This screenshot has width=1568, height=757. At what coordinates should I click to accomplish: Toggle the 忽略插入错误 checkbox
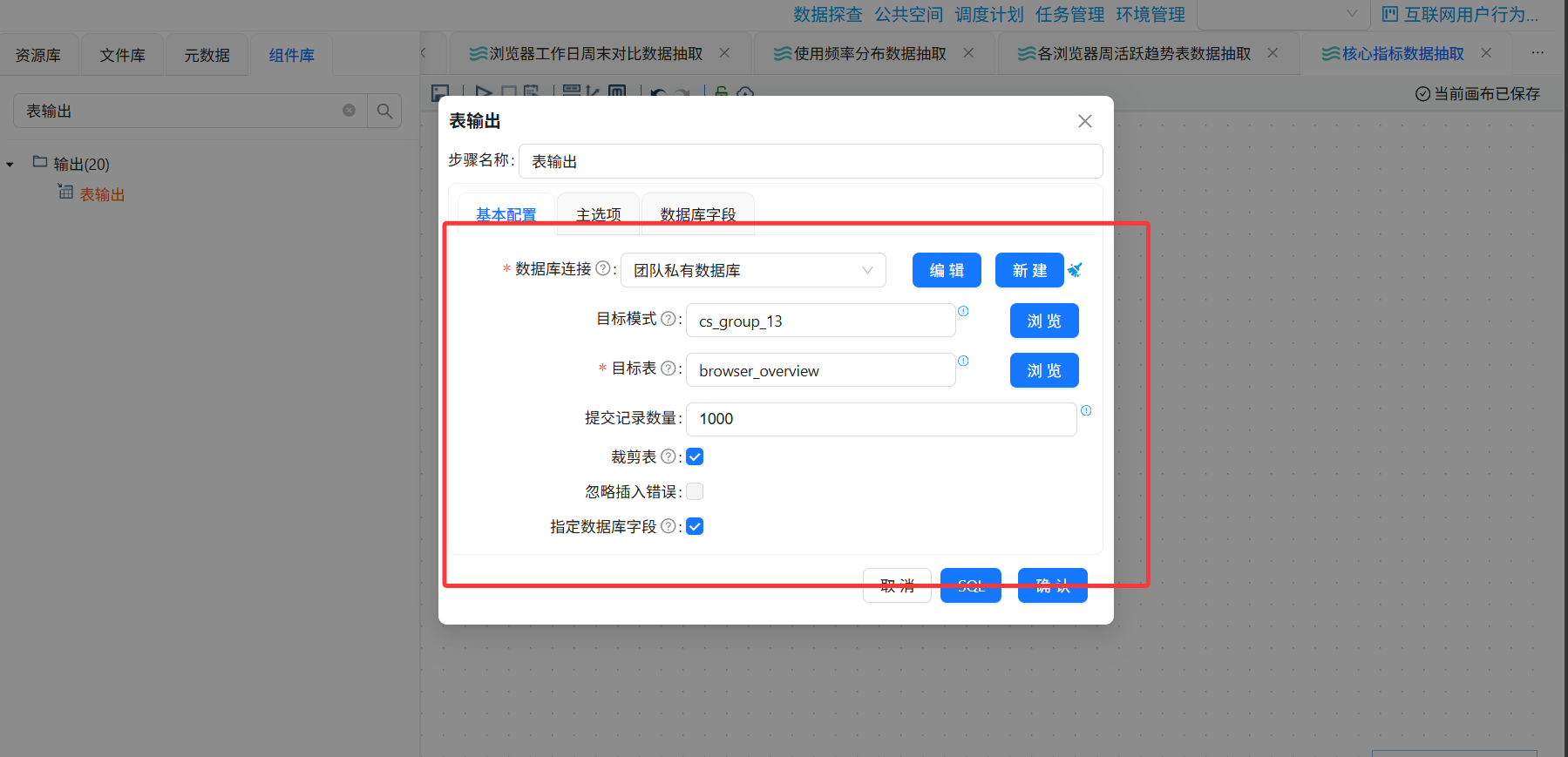[x=695, y=491]
